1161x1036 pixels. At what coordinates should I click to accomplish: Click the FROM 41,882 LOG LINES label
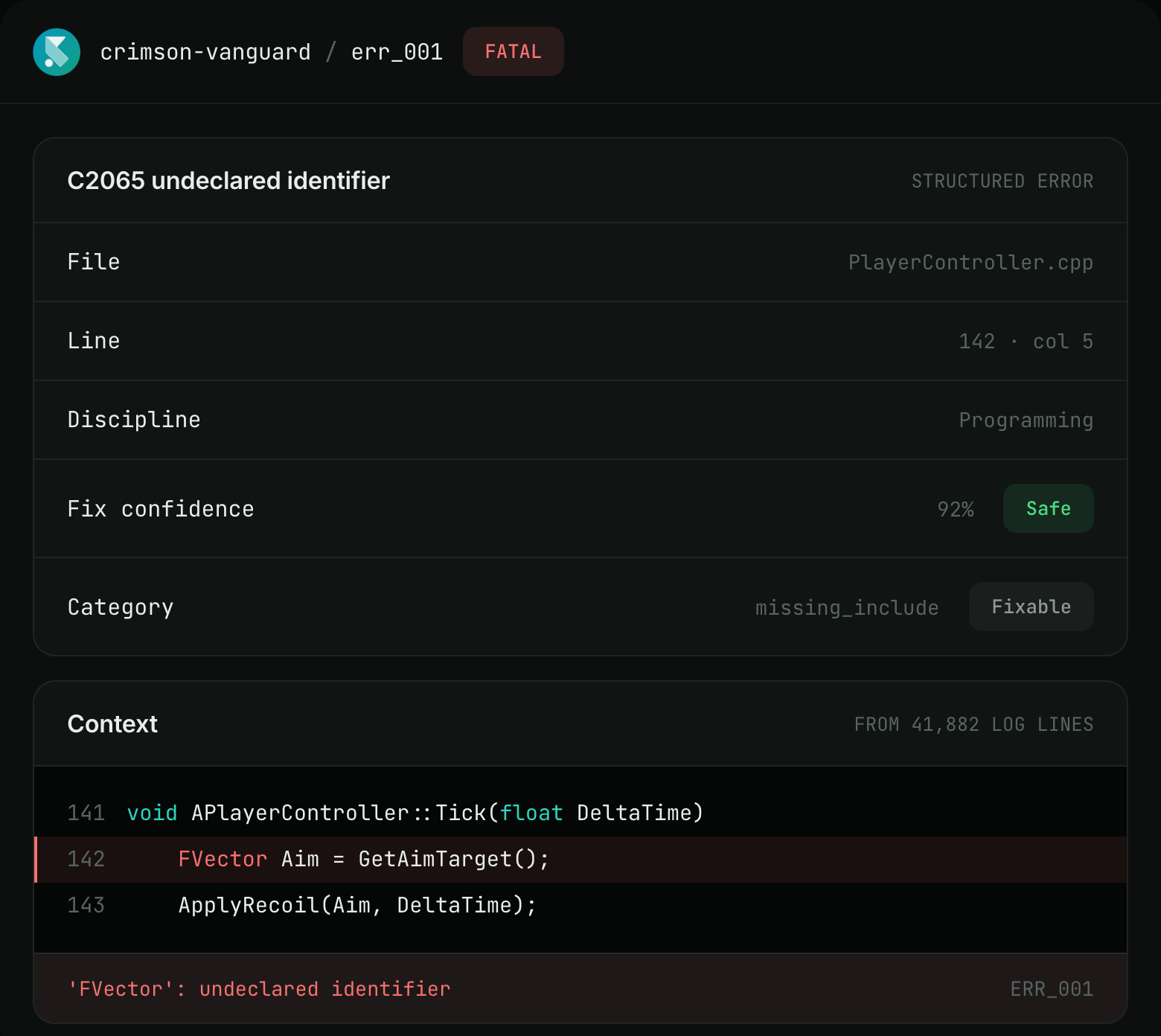point(973,724)
